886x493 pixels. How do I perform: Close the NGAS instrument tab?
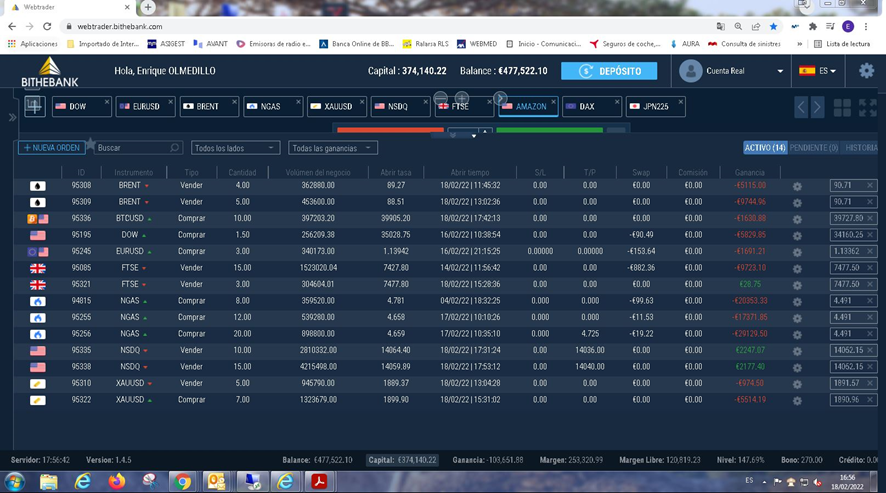tap(298, 102)
